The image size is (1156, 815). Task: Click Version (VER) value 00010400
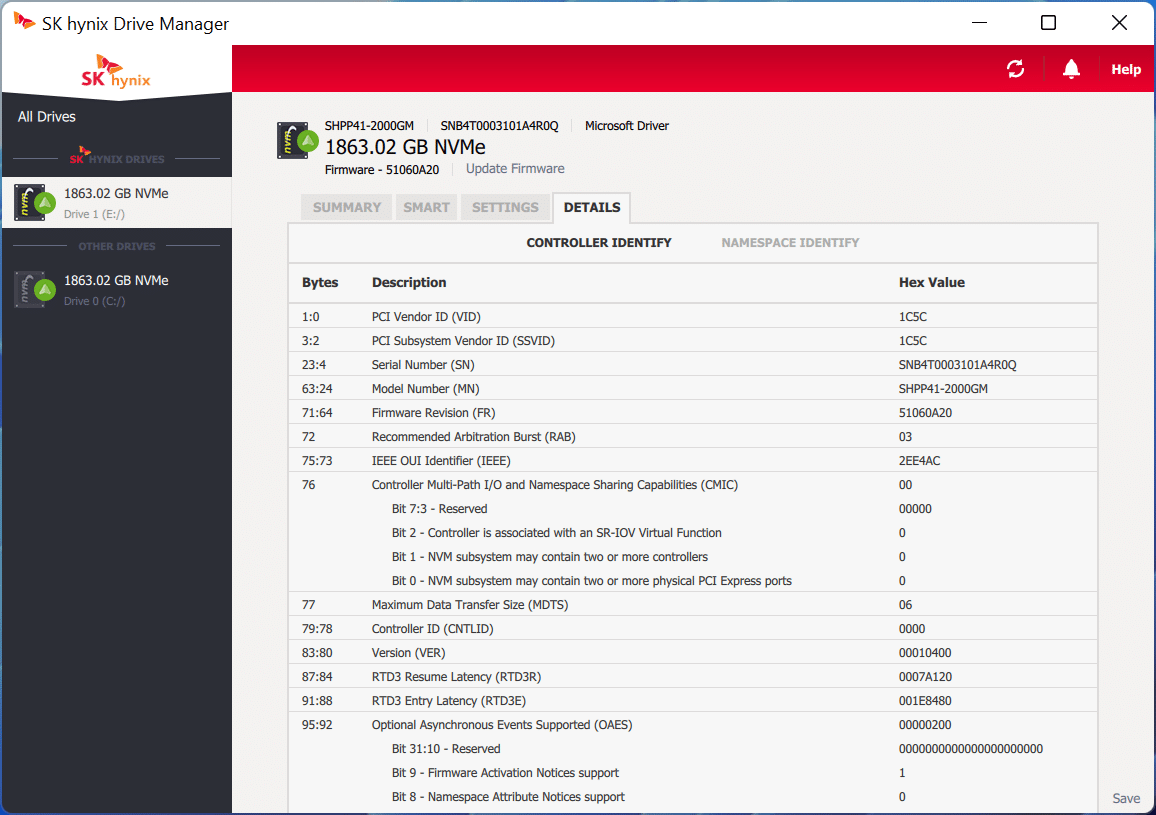925,653
